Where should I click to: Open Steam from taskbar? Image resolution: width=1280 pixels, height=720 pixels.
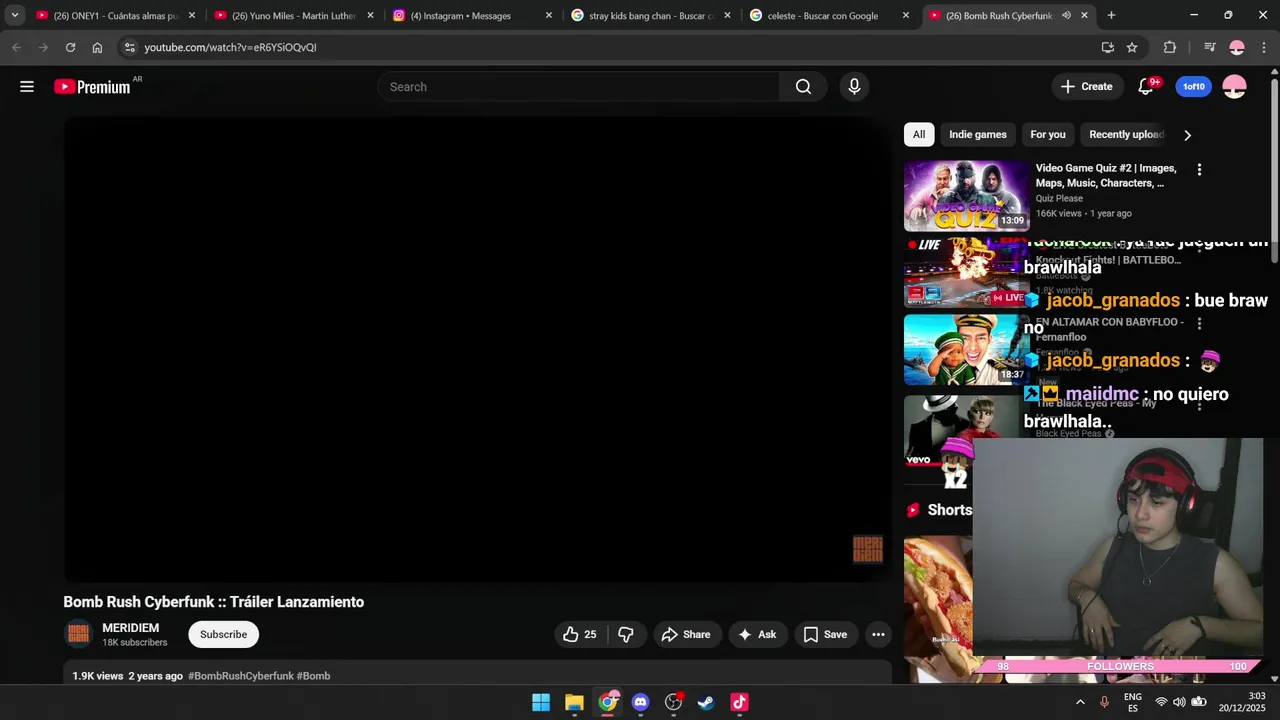tap(706, 702)
